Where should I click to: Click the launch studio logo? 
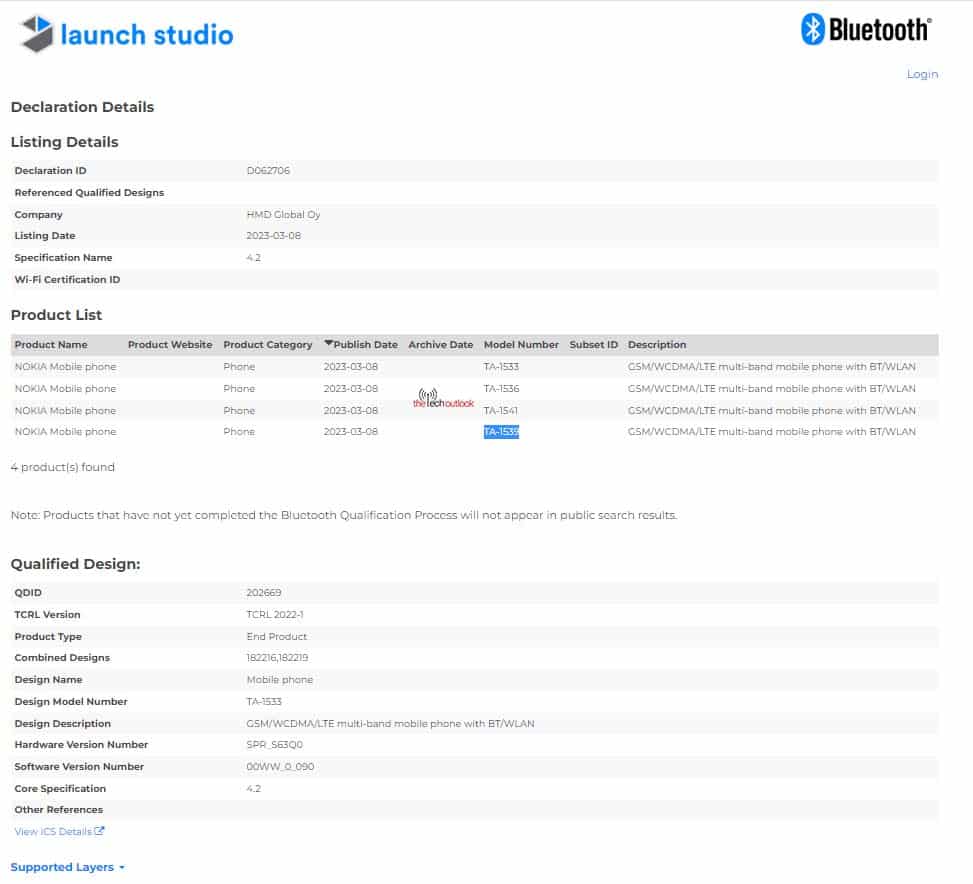[x=121, y=33]
